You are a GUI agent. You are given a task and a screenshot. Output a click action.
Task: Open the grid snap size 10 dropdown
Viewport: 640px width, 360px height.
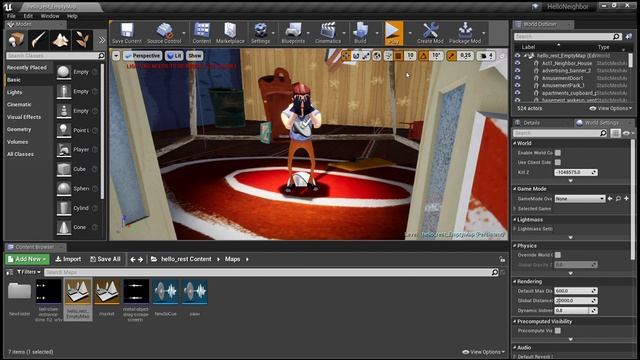pos(410,56)
